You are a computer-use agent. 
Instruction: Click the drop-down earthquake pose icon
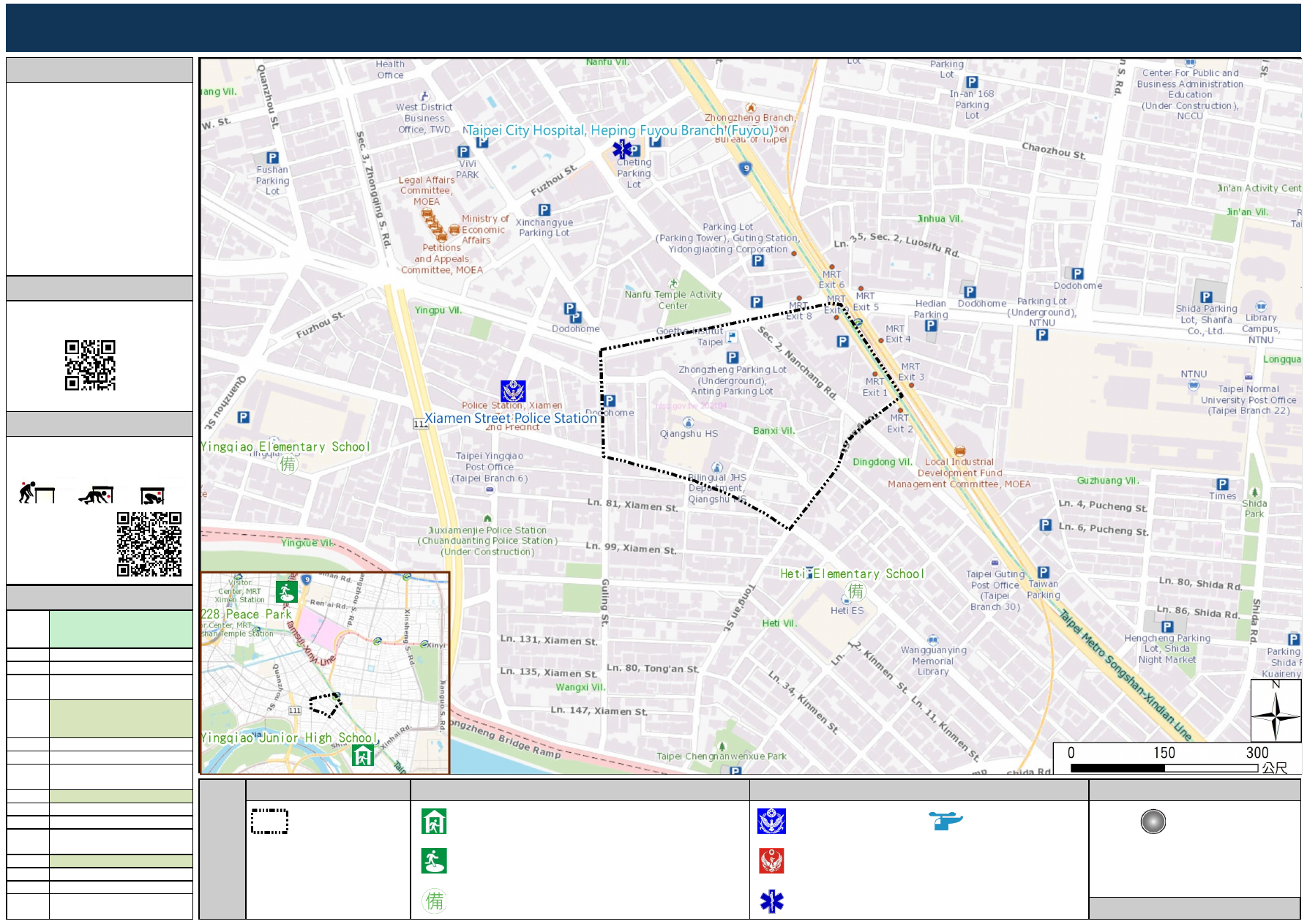coord(37,493)
